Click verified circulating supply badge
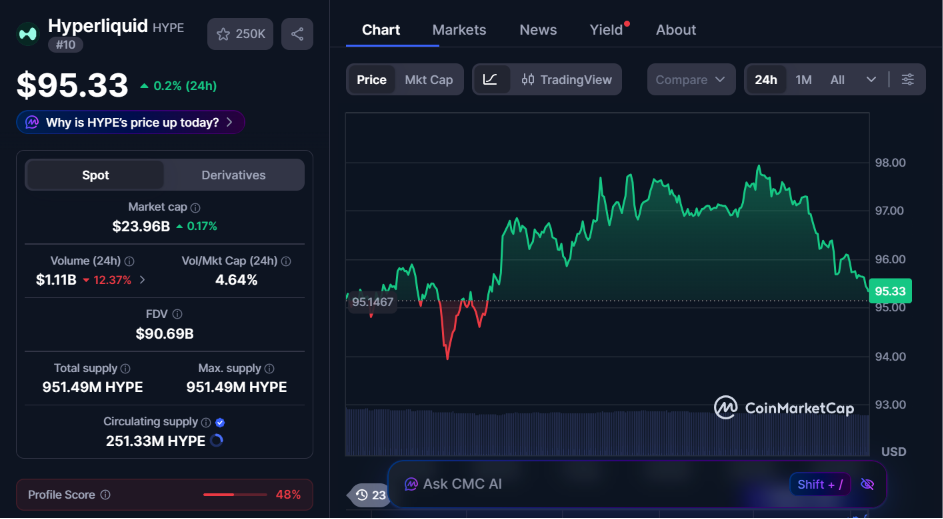Viewport: 943px width, 519px height. 220,422
